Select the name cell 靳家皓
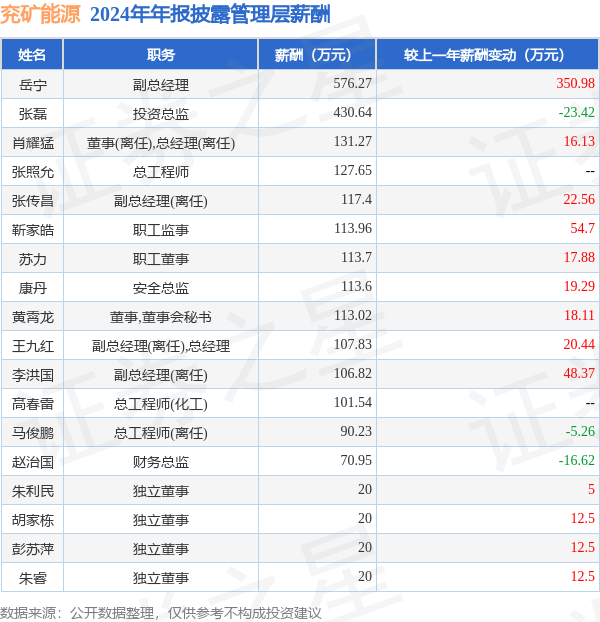Image resolution: width=600 pixels, height=622 pixels. [x=33, y=230]
